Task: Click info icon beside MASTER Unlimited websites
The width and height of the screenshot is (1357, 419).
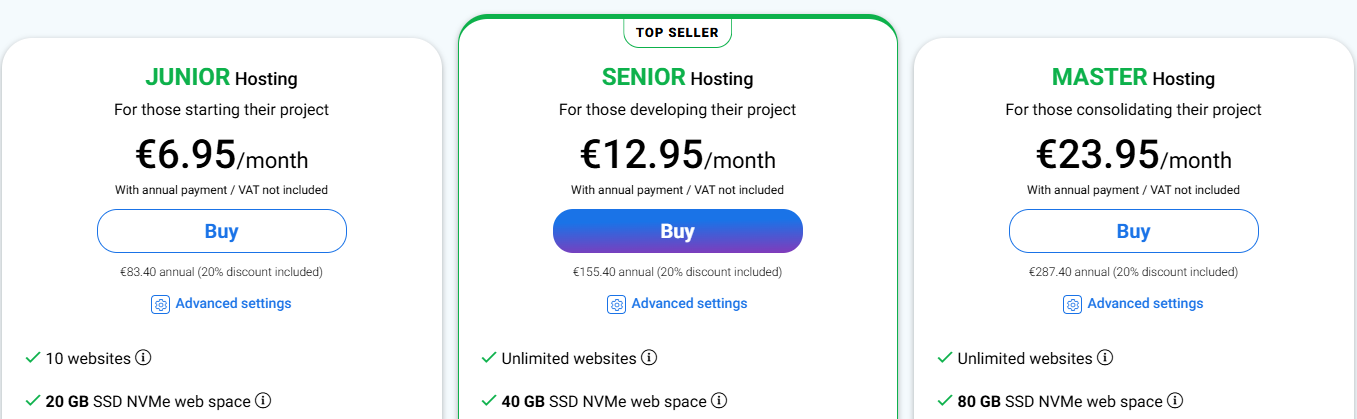Action: (1105, 358)
